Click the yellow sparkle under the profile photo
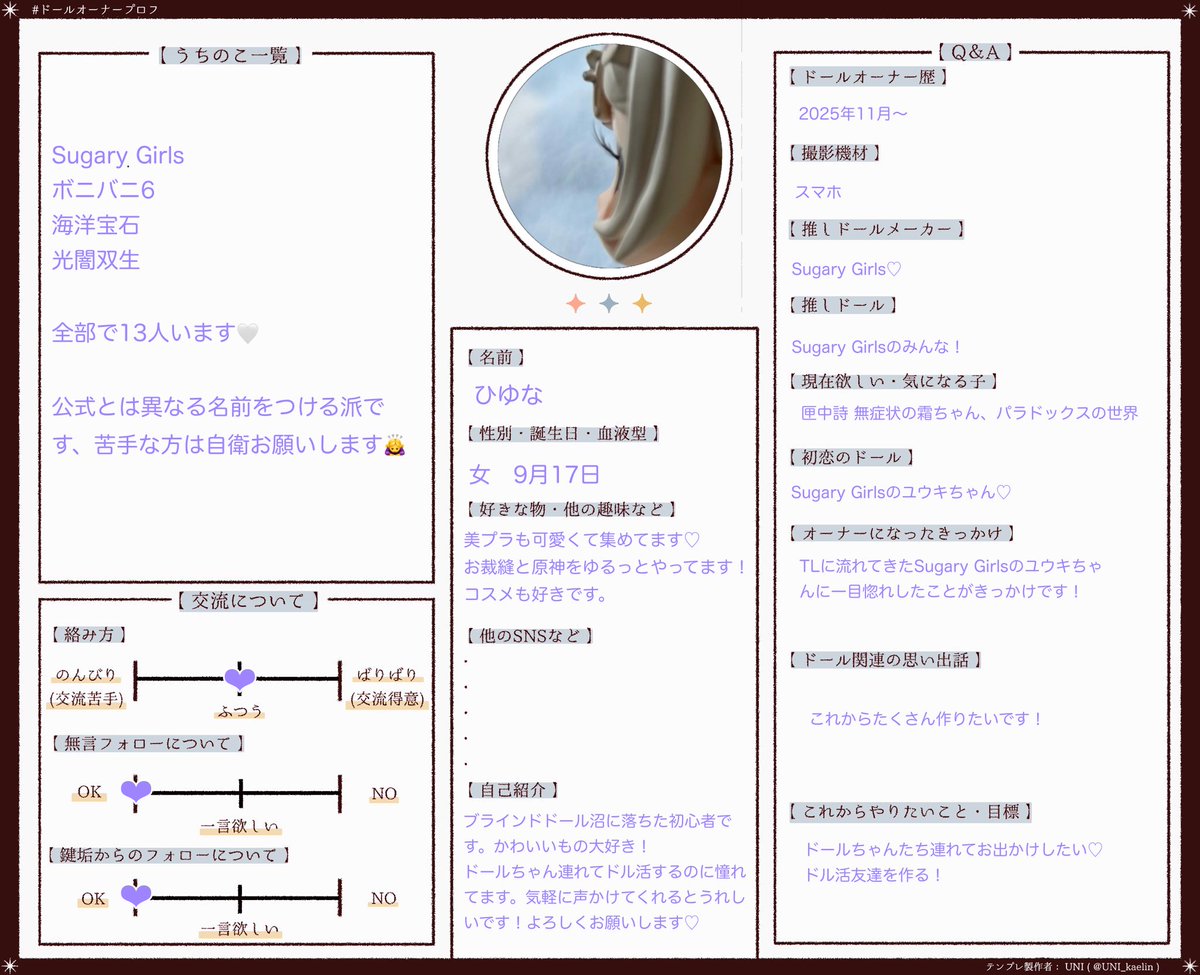This screenshot has height=975, width=1200. coord(642,303)
